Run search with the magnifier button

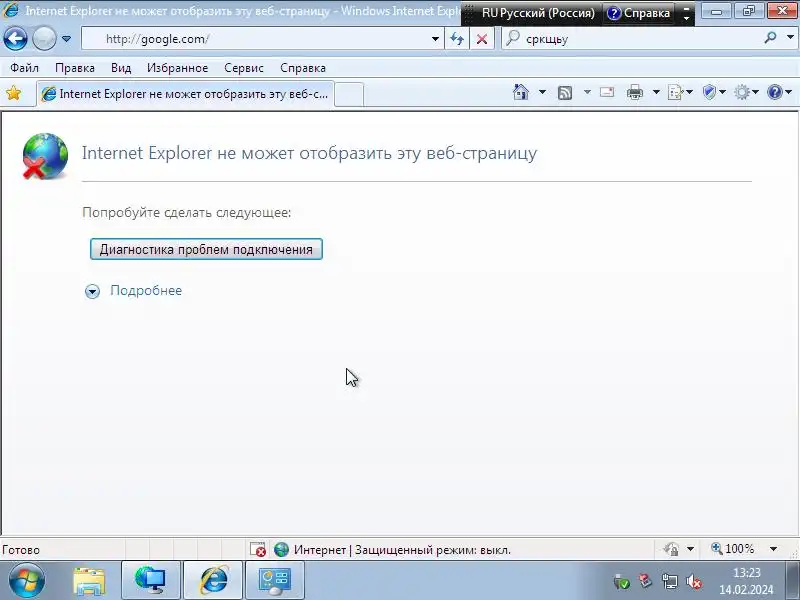coord(770,38)
